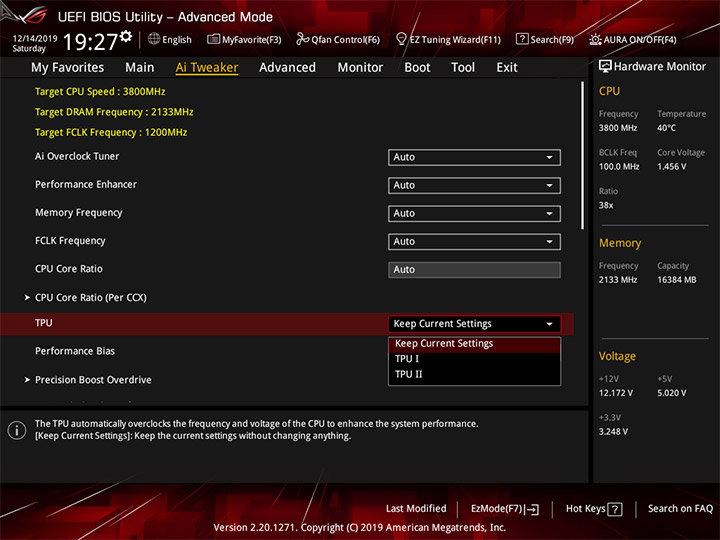
Task: Select TPU II option
Action: pyautogui.click(x=474, y=374)
